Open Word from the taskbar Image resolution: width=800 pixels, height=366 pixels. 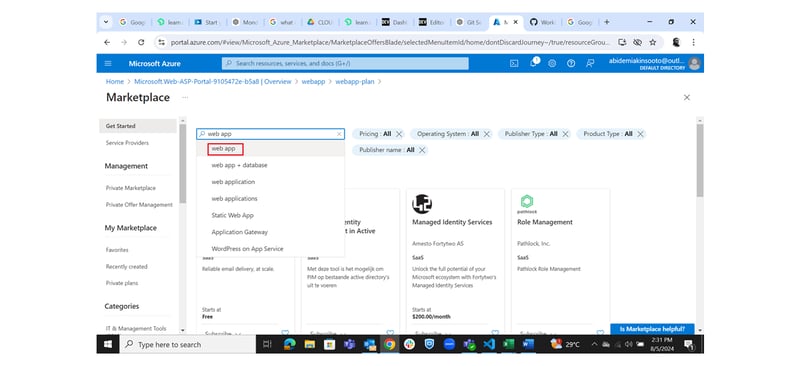(x=528, y=345)
